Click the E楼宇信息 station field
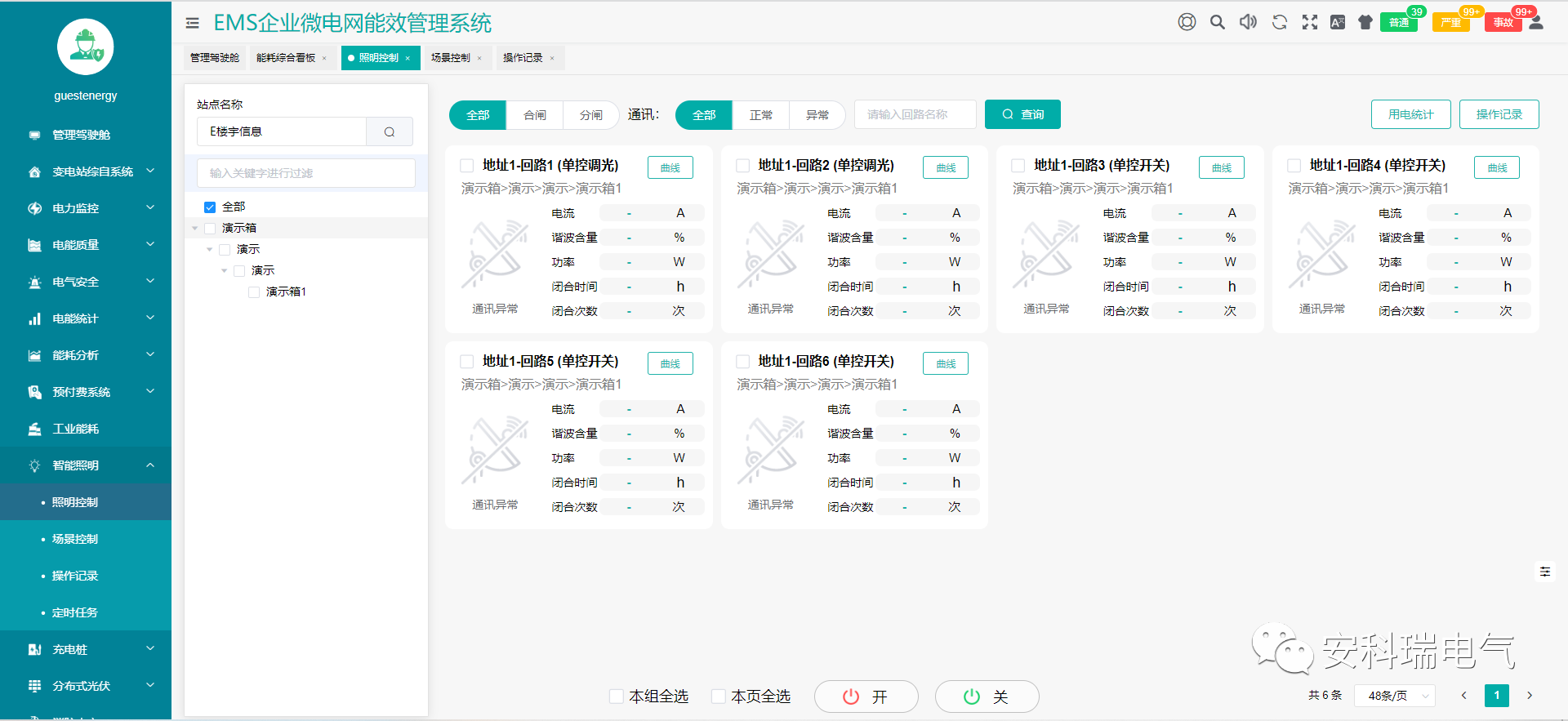Viewport: 1568px width, 721px height. pyautogui.click(x=282, y=131)
